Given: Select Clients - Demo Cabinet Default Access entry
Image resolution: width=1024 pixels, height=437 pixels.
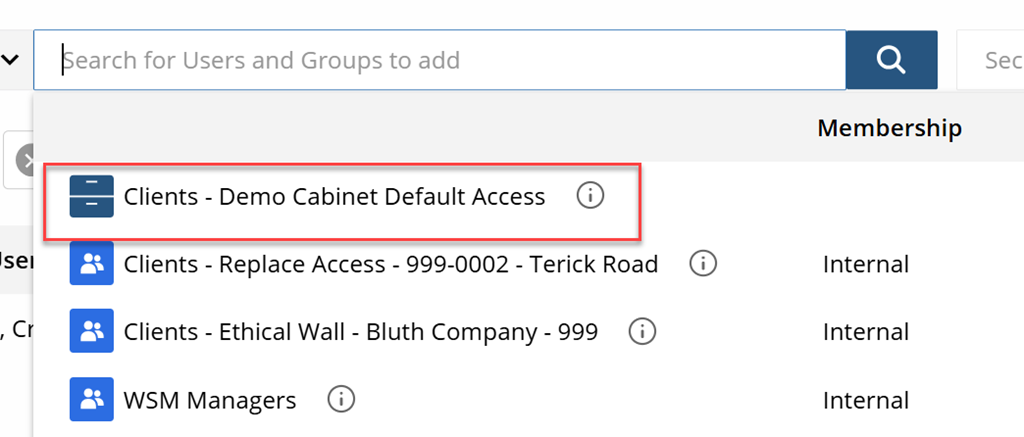Looking at the screenshot, I should (334, 196).
